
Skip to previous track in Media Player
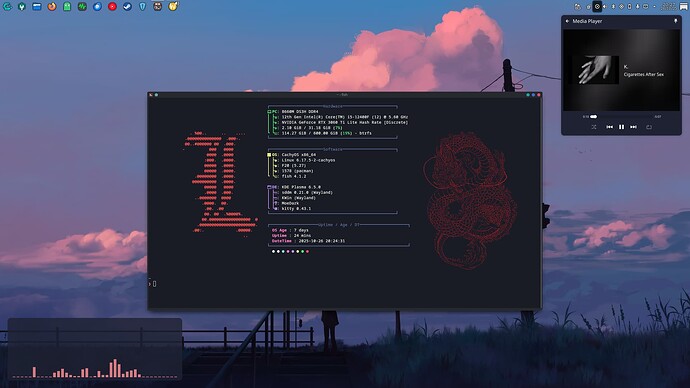point(609,127)
